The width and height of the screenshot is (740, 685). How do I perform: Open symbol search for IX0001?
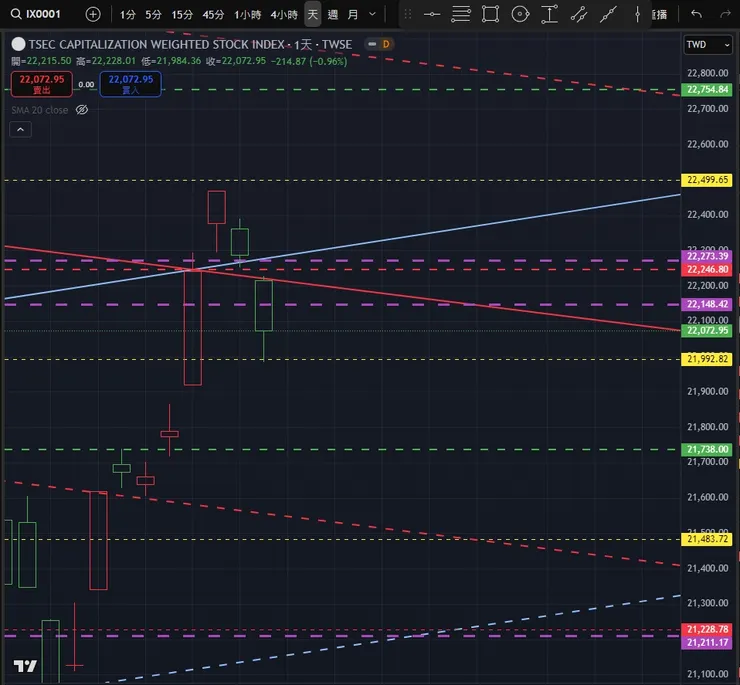point(37,14)
